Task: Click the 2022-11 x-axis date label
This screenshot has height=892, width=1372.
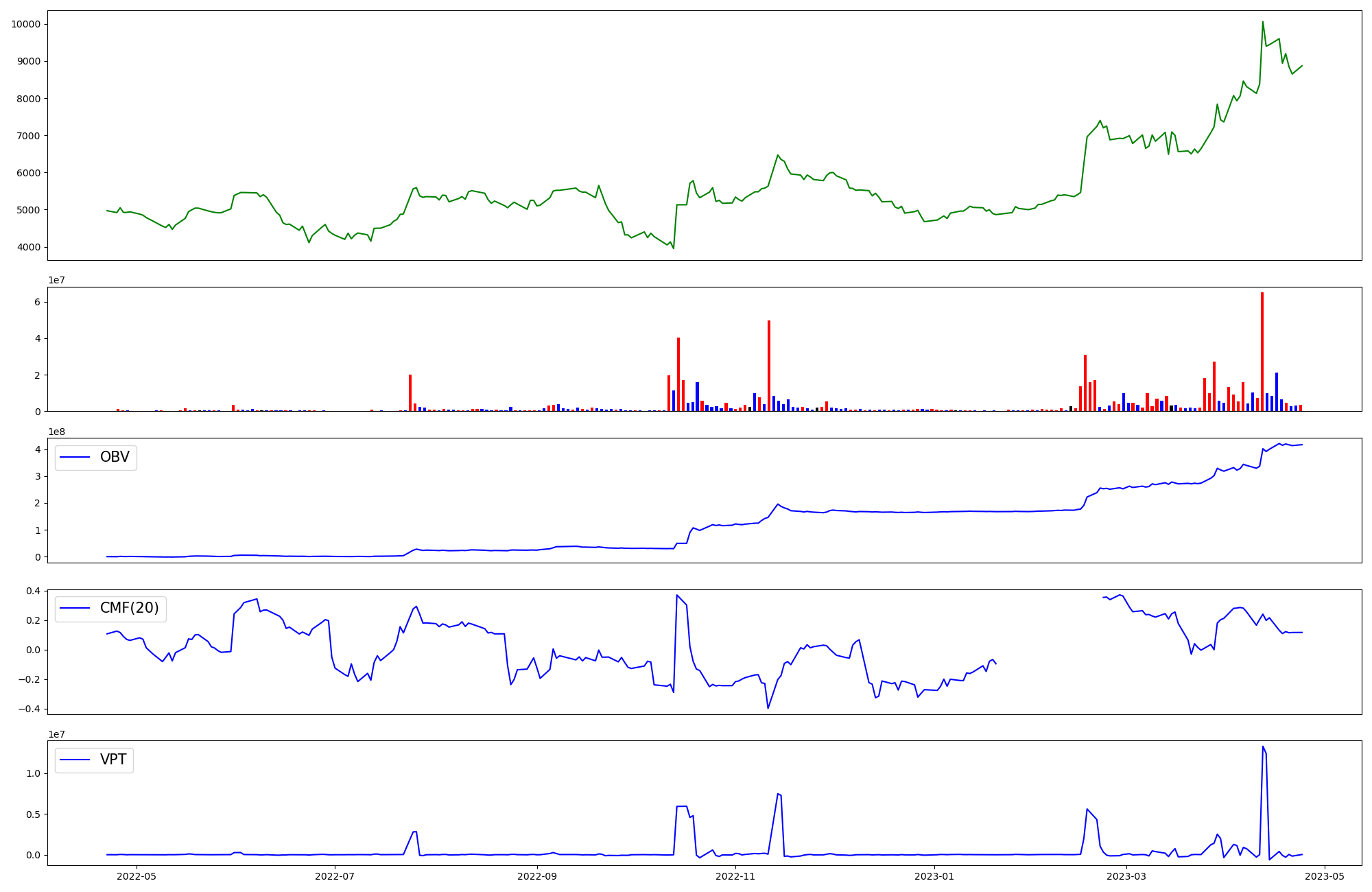Action: pos(735,876)
